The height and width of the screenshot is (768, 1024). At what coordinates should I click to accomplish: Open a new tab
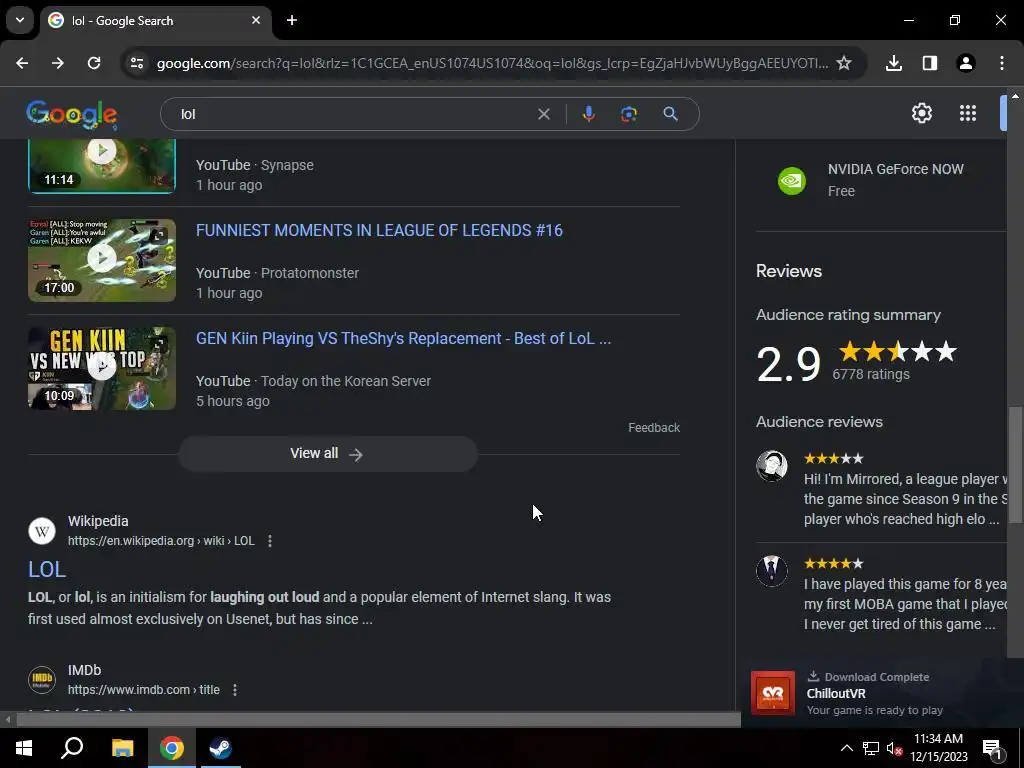point(292,20)
